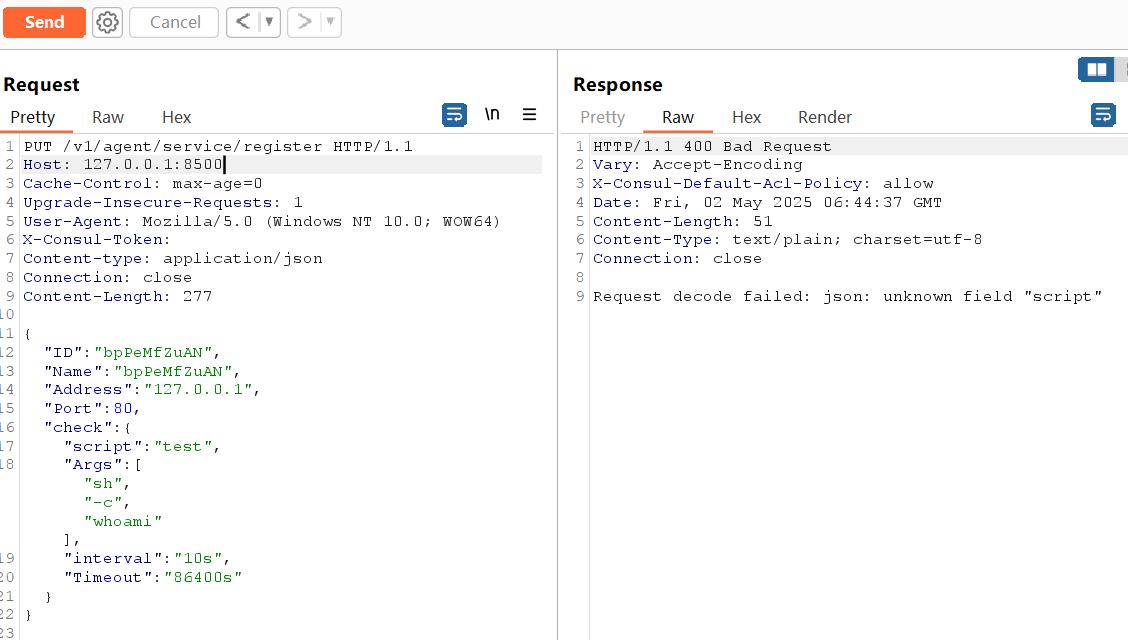This screenshot has height=640, width=1128.
Task: Toggle word wrap in Request panel
Action: tap(454, 115)
